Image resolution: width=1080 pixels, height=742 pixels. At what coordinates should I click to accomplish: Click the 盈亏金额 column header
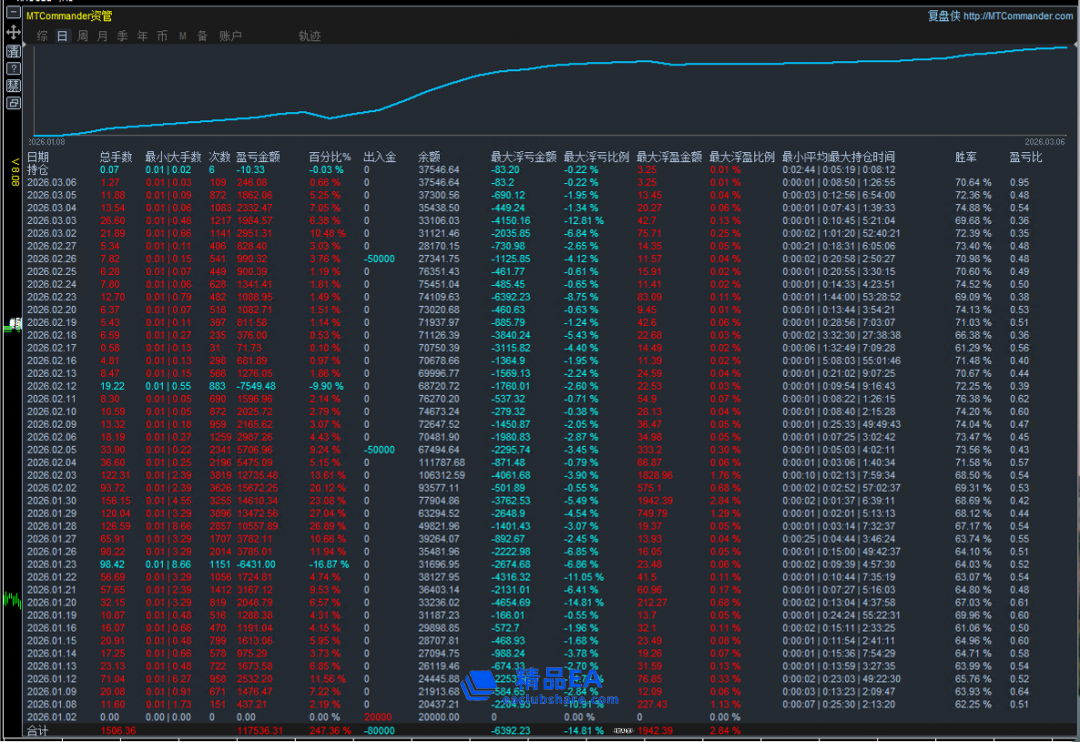coord(257,157)
